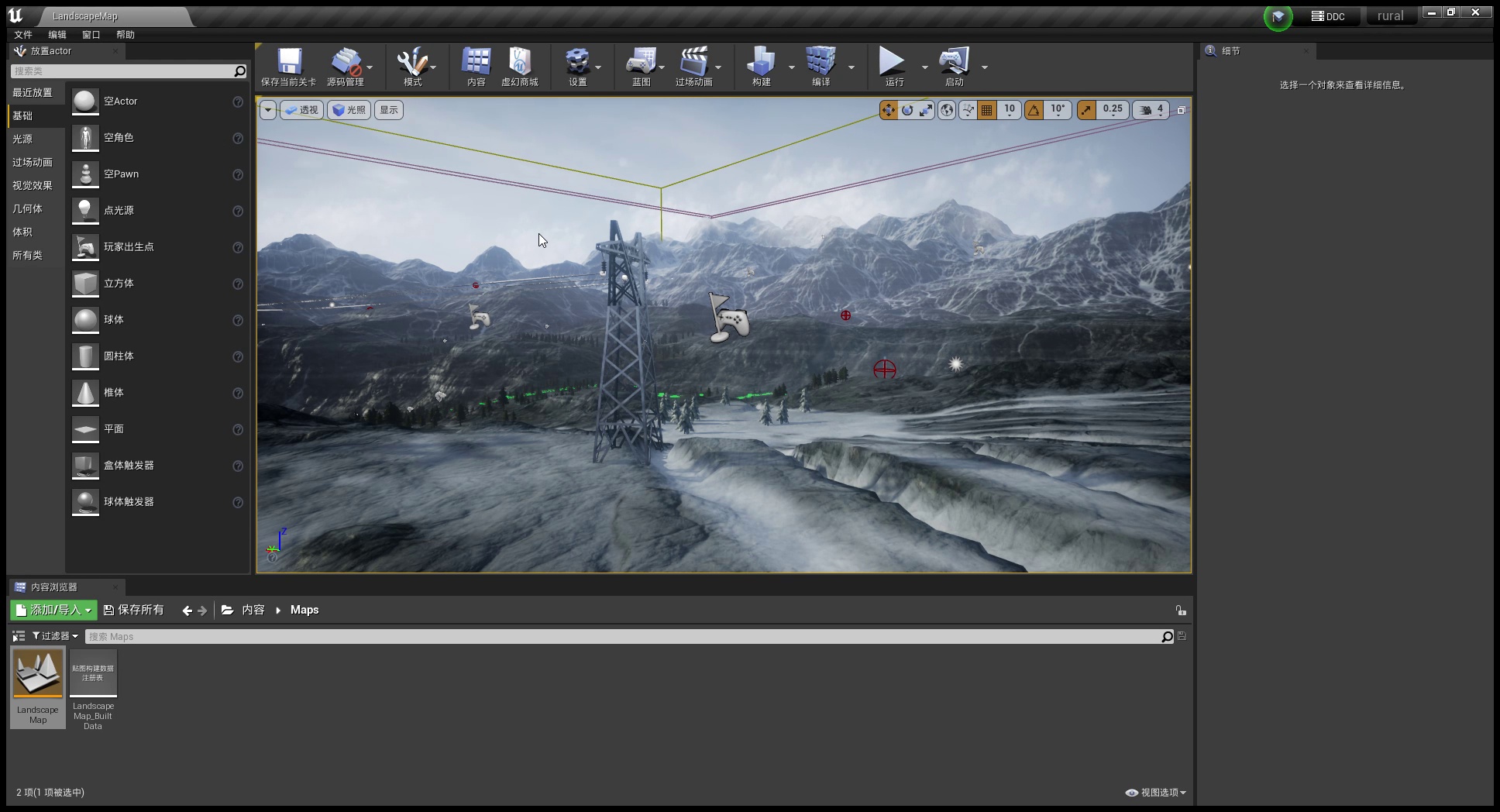The height and width of the screenshot is (812, 1500).
Task: Click the world coordinate system globe icon
Action: pyautogui.click(x=947, y=110)
